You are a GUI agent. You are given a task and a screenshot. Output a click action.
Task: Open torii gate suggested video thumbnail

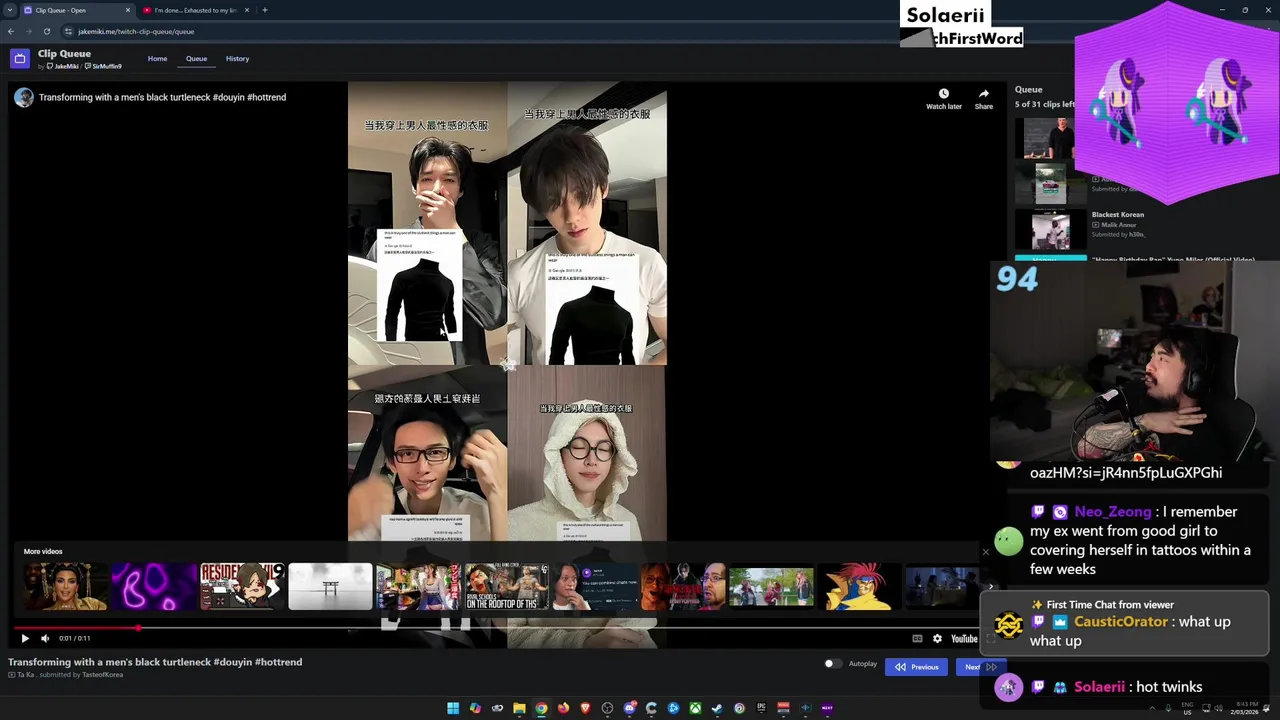pyautogui.click(x=330, y=586)
